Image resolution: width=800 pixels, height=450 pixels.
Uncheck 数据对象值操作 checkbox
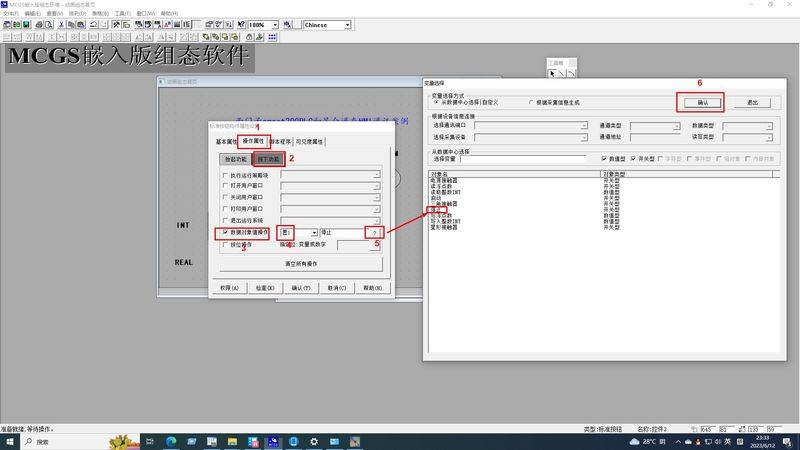[225, 232]
